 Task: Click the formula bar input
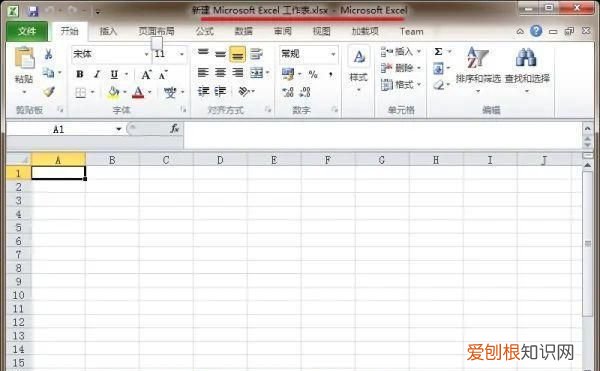pyautogui.click(x=383, y=135)
